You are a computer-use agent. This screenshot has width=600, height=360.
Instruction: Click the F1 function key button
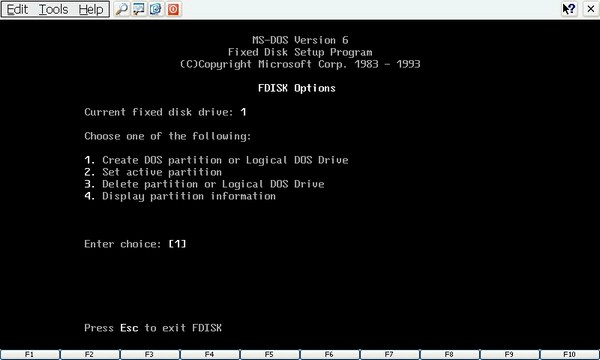point(30,355)
